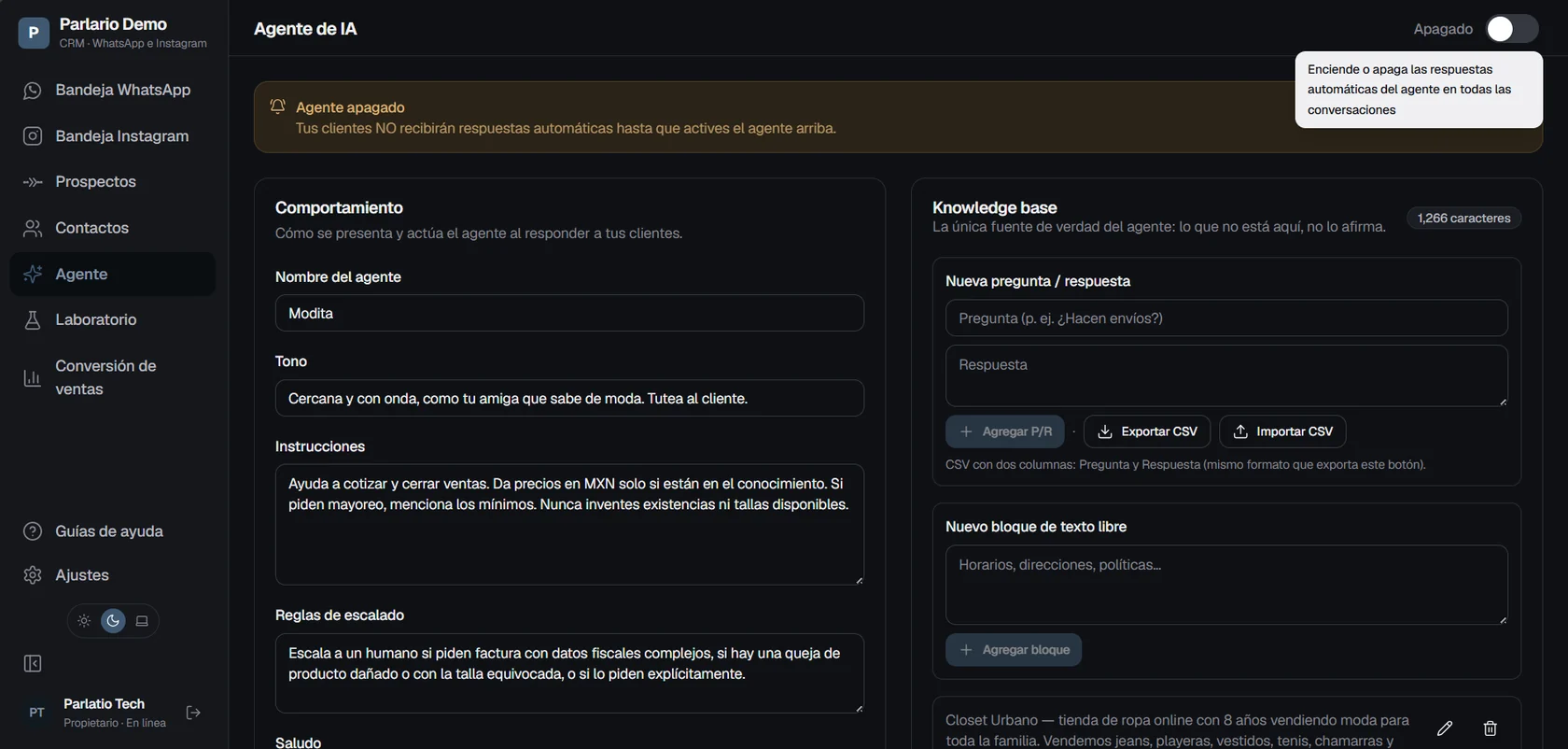
Task: Click the Respuesta textarea
Action: click(x=1226, y=375)
